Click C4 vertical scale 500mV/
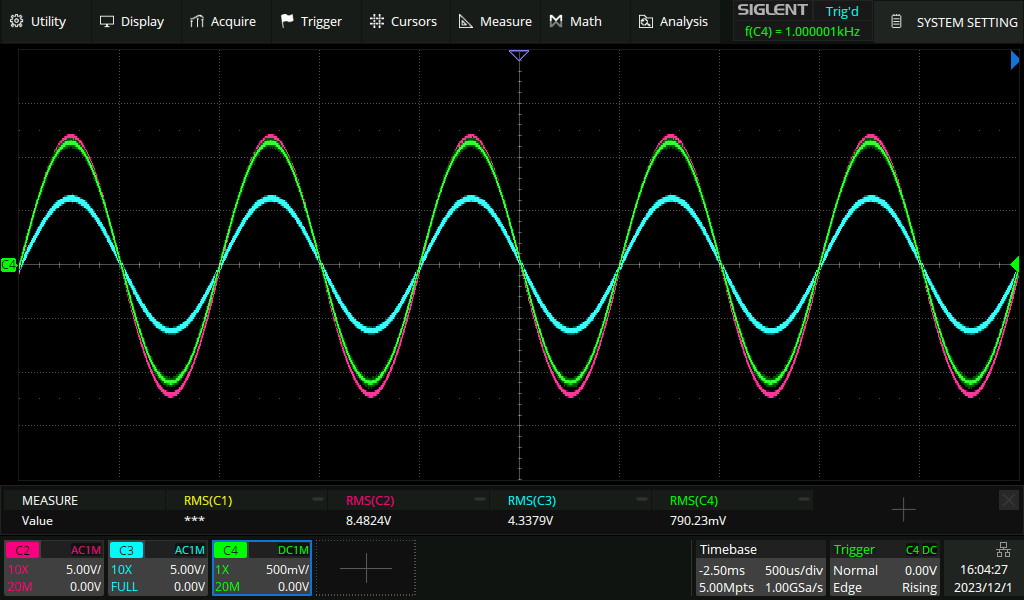Viewport: 1024px width, 600px height. coord(287,569)
